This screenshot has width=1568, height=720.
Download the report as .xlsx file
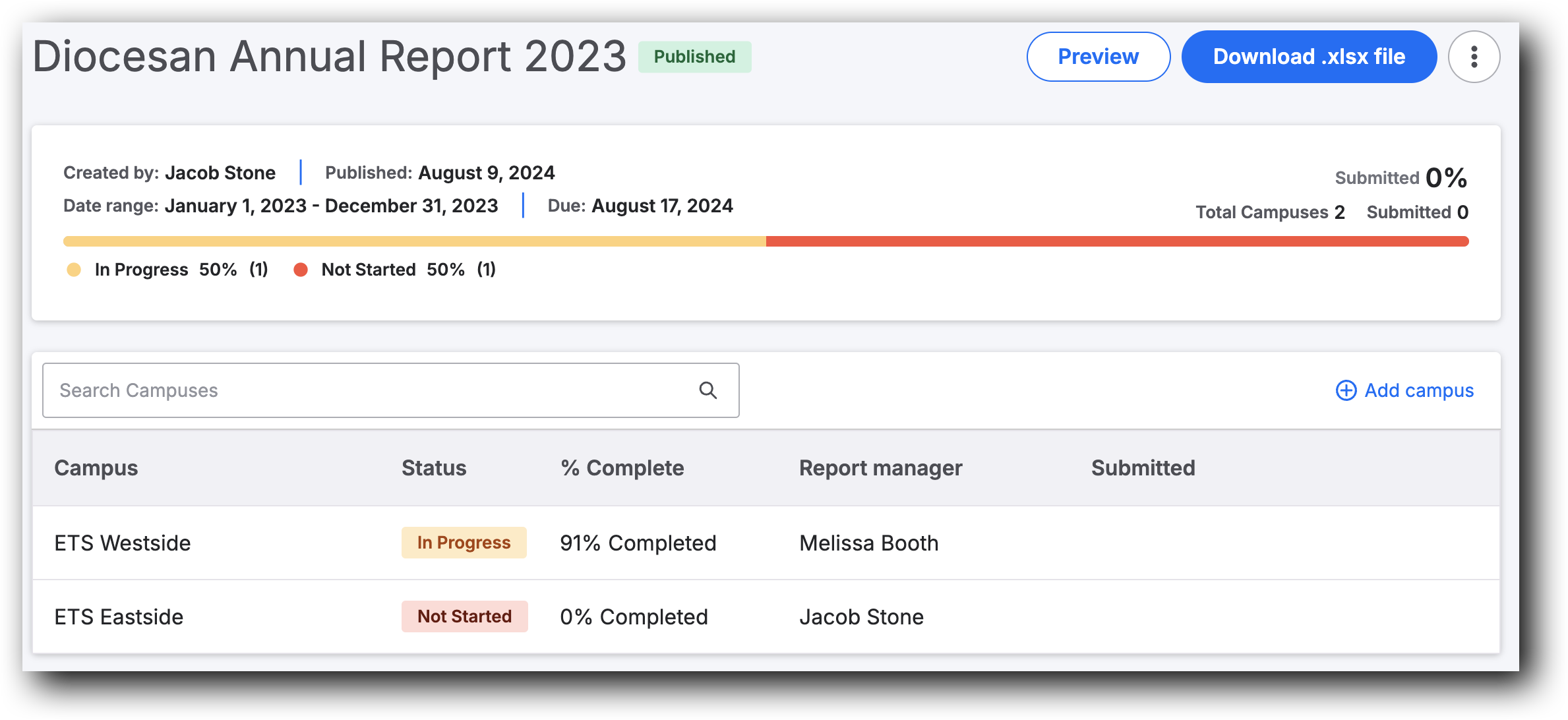pos(1309,57)
